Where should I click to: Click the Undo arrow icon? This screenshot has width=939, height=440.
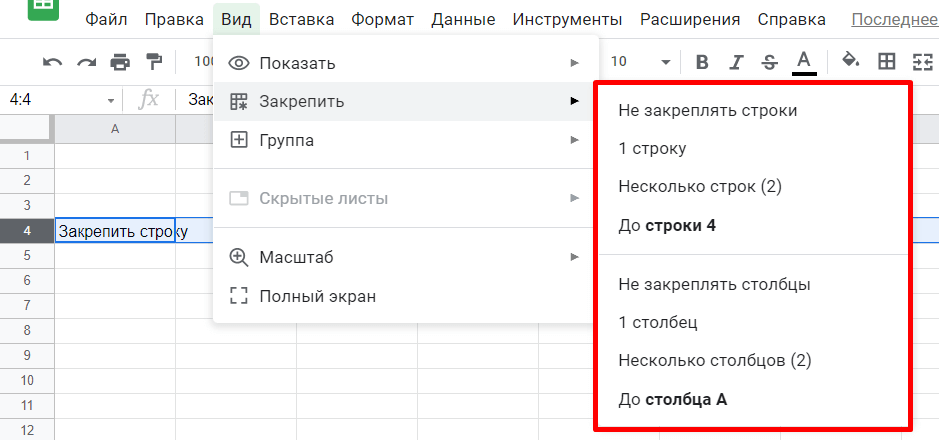[x=53, y=62]
